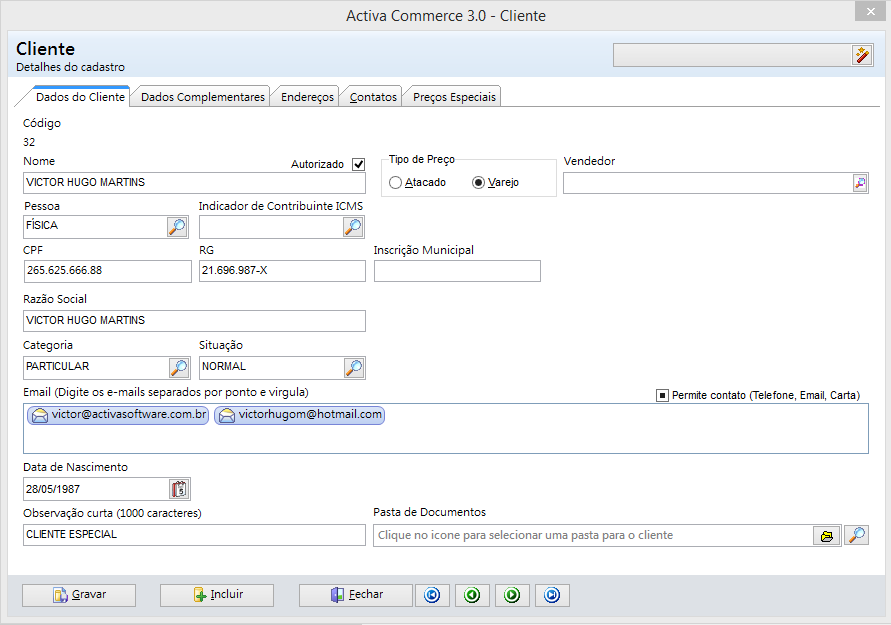Jump to the last record
The height and width of the screenshot is (625, 891).
(x=552, y=595)
